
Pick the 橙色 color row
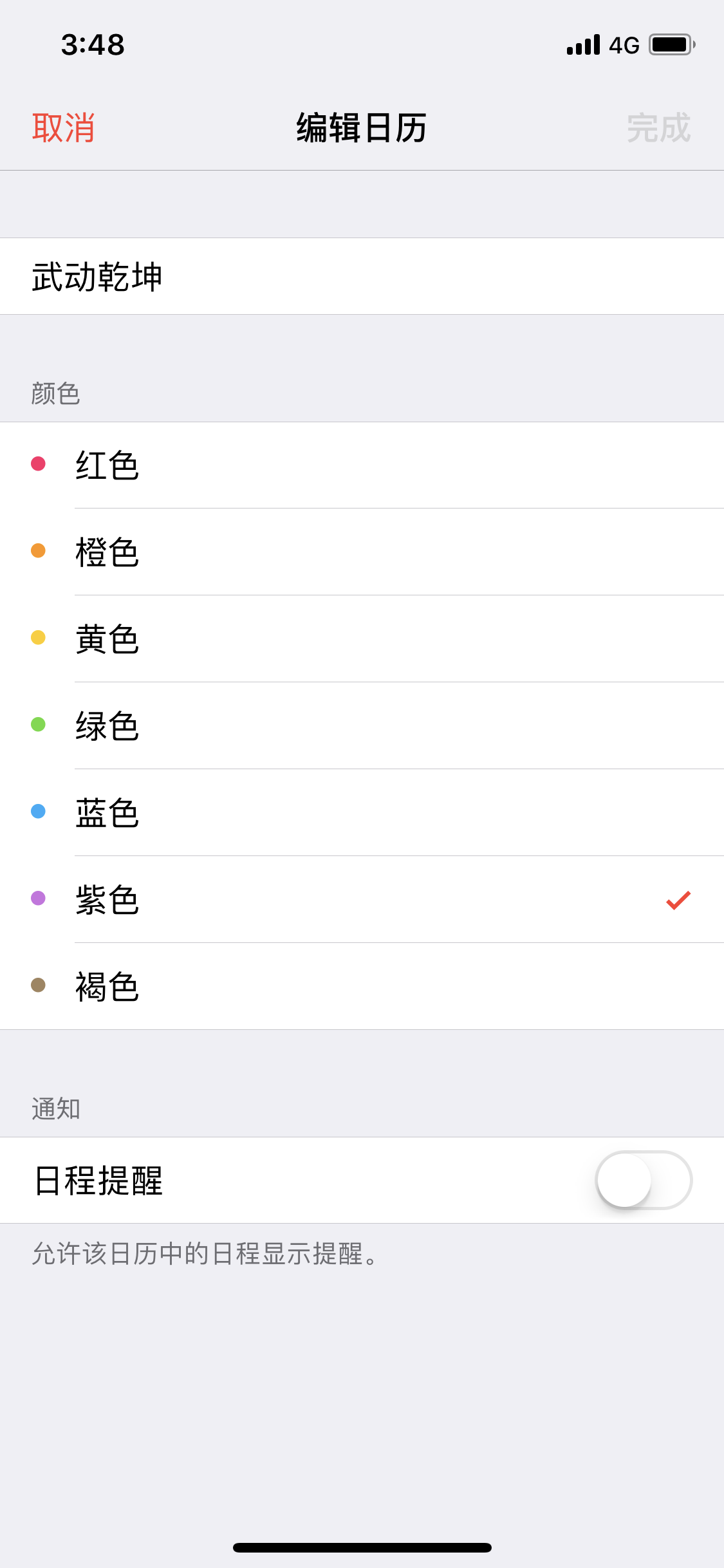[107, 552]
